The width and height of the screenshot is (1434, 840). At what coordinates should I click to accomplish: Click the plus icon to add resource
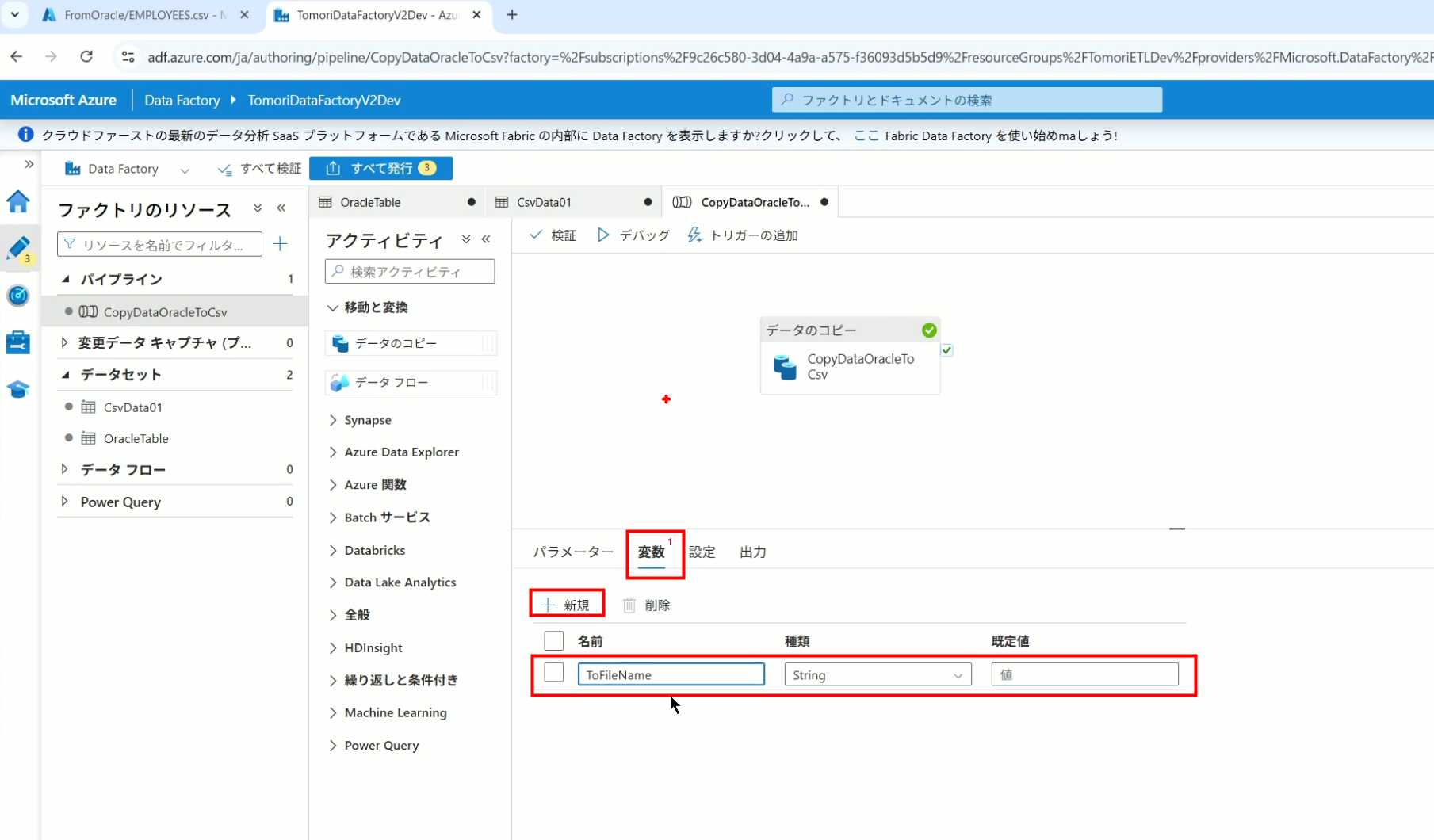280,244
